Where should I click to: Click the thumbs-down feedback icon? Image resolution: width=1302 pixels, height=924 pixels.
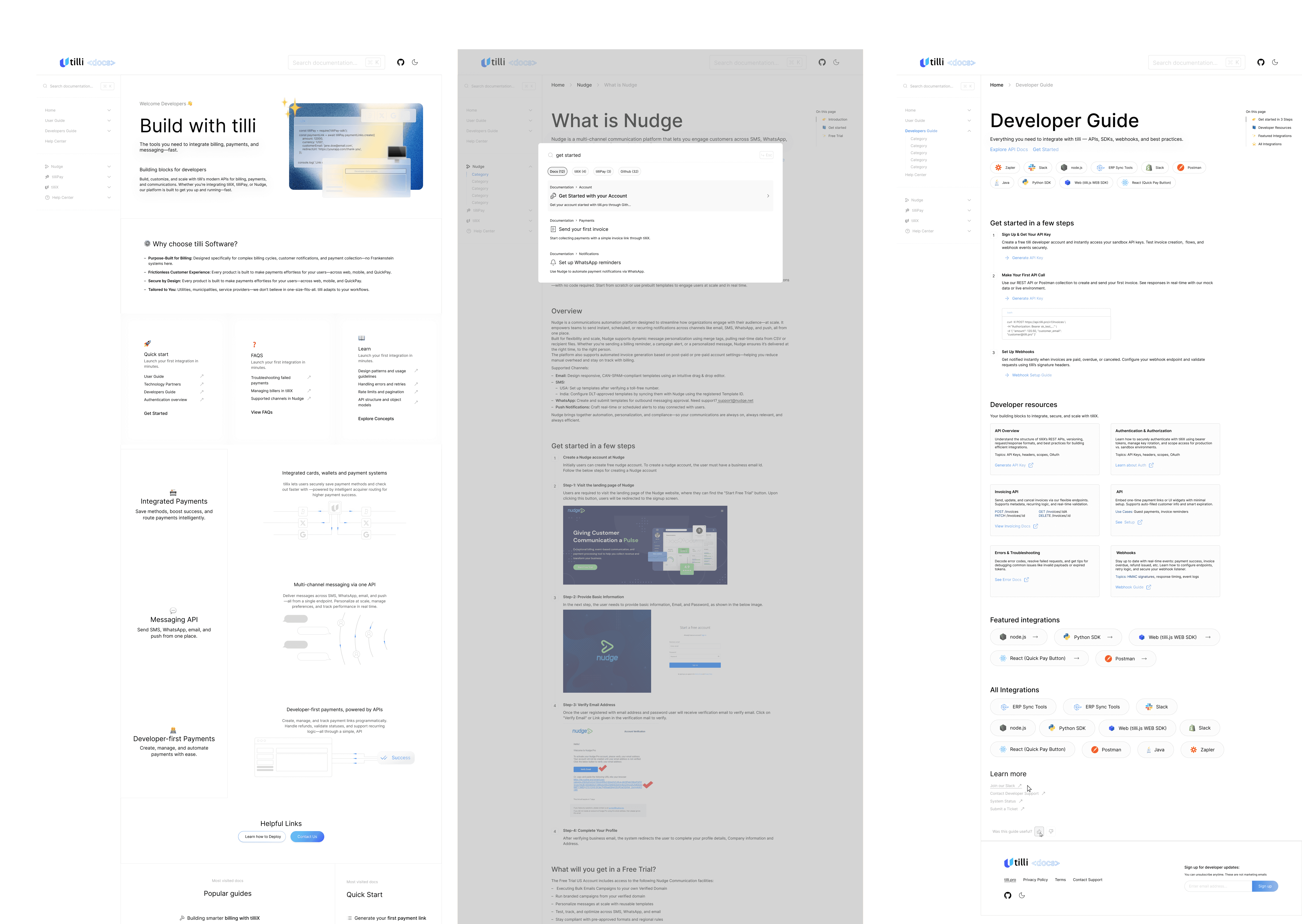tap(1051, 831)
